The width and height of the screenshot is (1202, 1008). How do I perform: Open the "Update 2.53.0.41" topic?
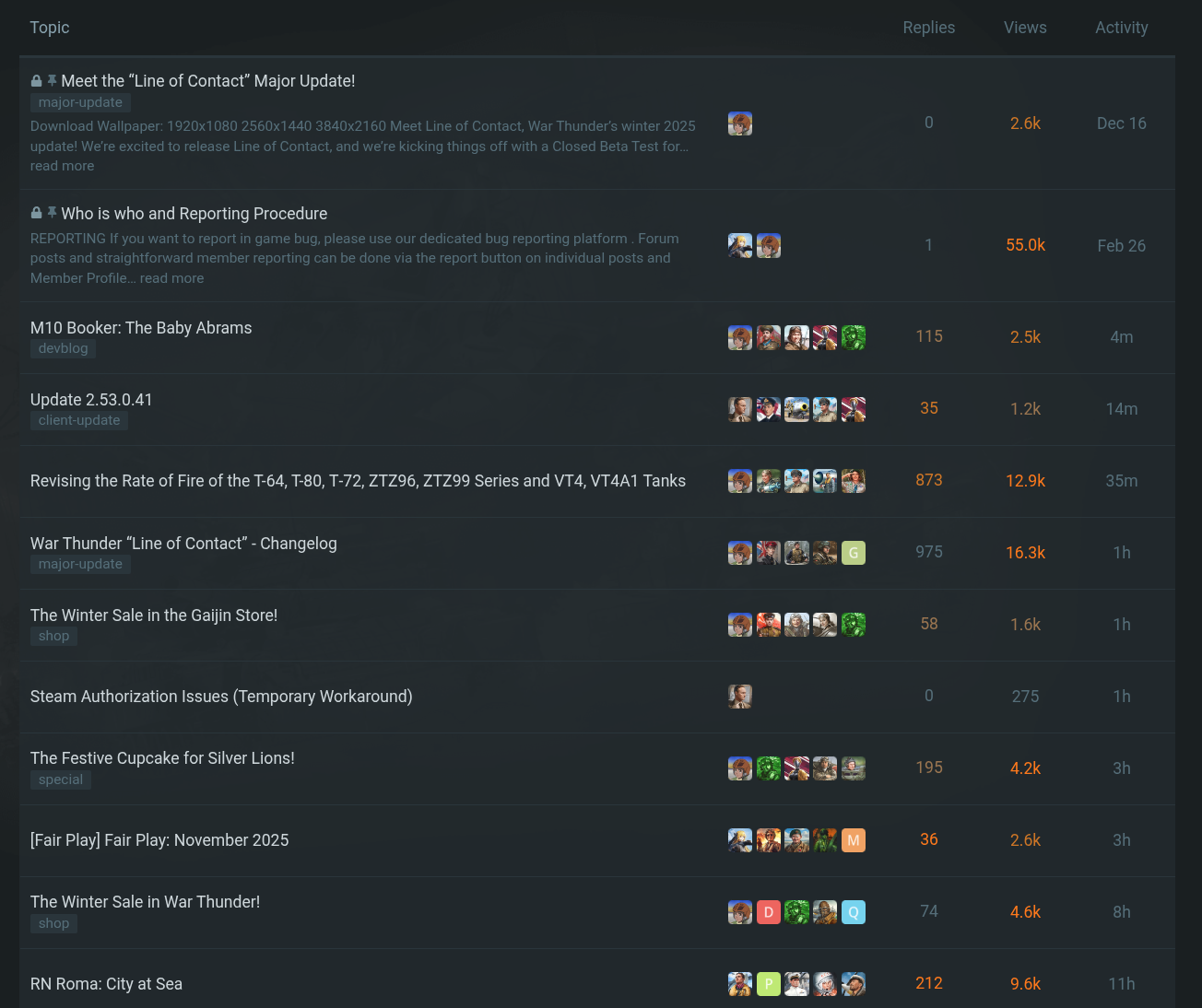tap(91, 400)
